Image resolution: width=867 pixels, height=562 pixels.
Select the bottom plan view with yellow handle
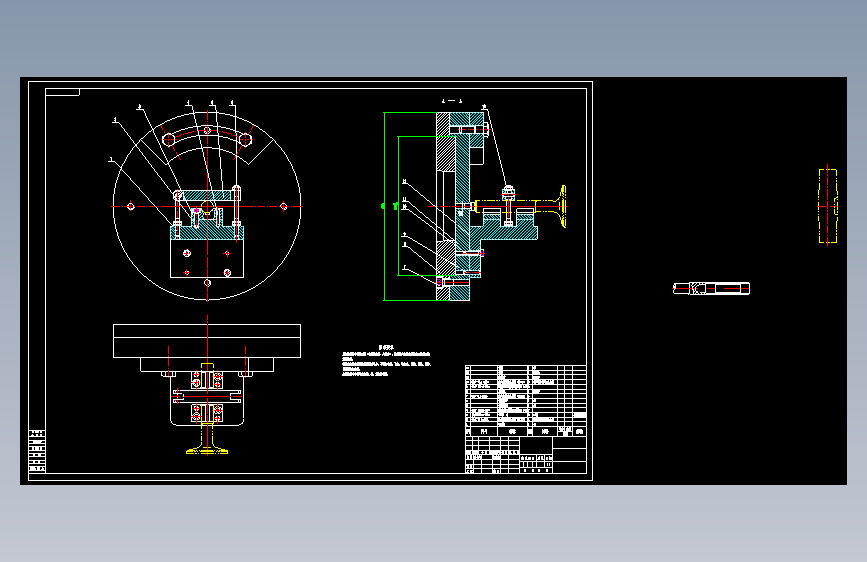[x=207, y=389]
